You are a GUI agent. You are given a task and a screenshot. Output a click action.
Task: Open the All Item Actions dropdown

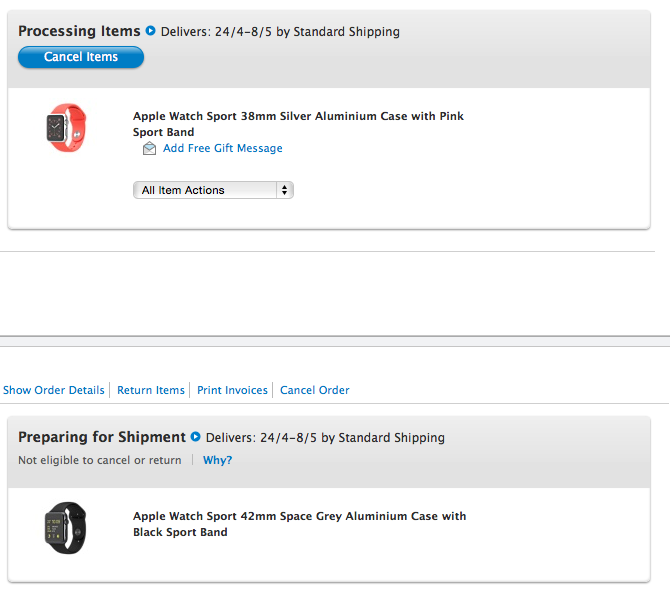(x=213, y=190)
